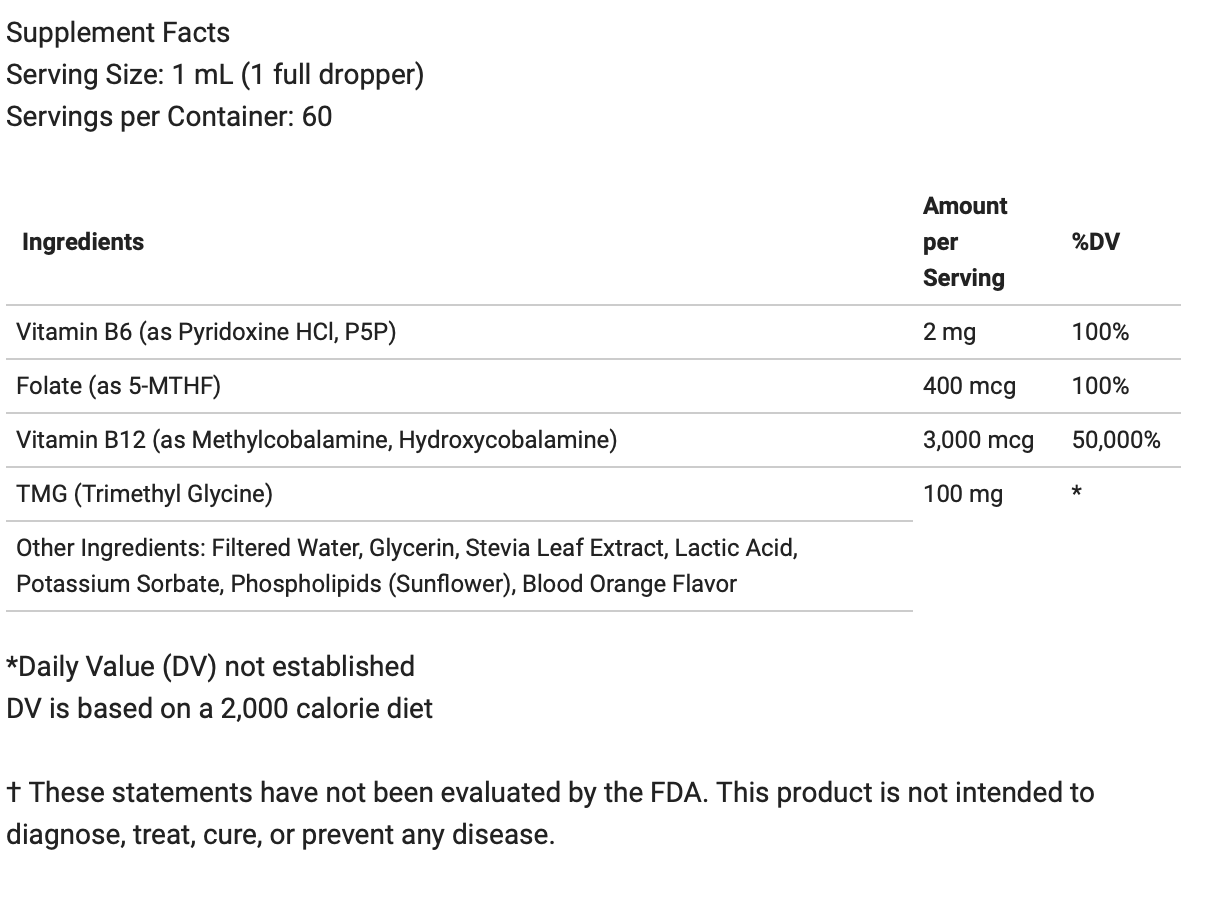
Task: Click the Serving Size line
Action: click(215, 75)
